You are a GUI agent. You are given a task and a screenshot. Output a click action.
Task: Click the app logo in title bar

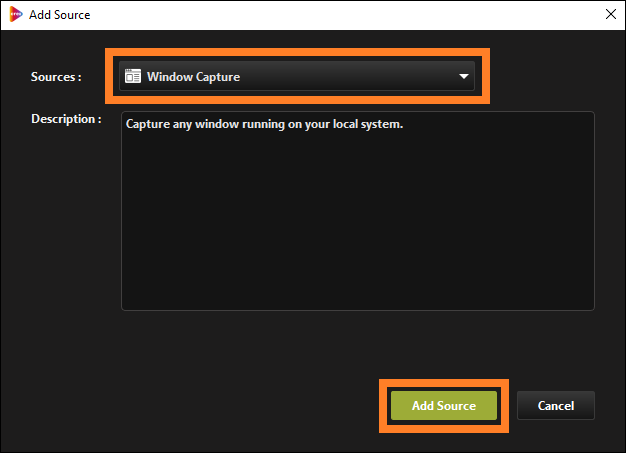coord(16,14)
